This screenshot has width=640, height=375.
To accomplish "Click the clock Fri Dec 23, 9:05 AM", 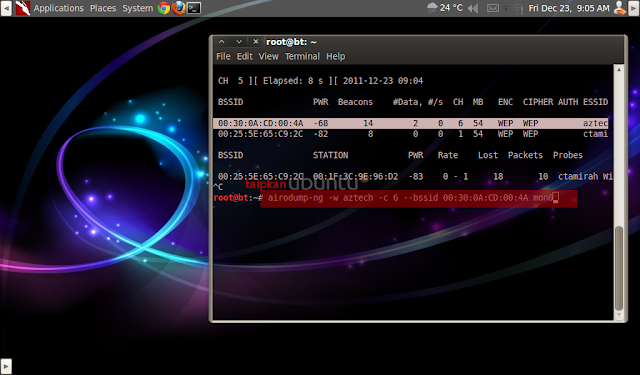I will (x=569, y=8).
